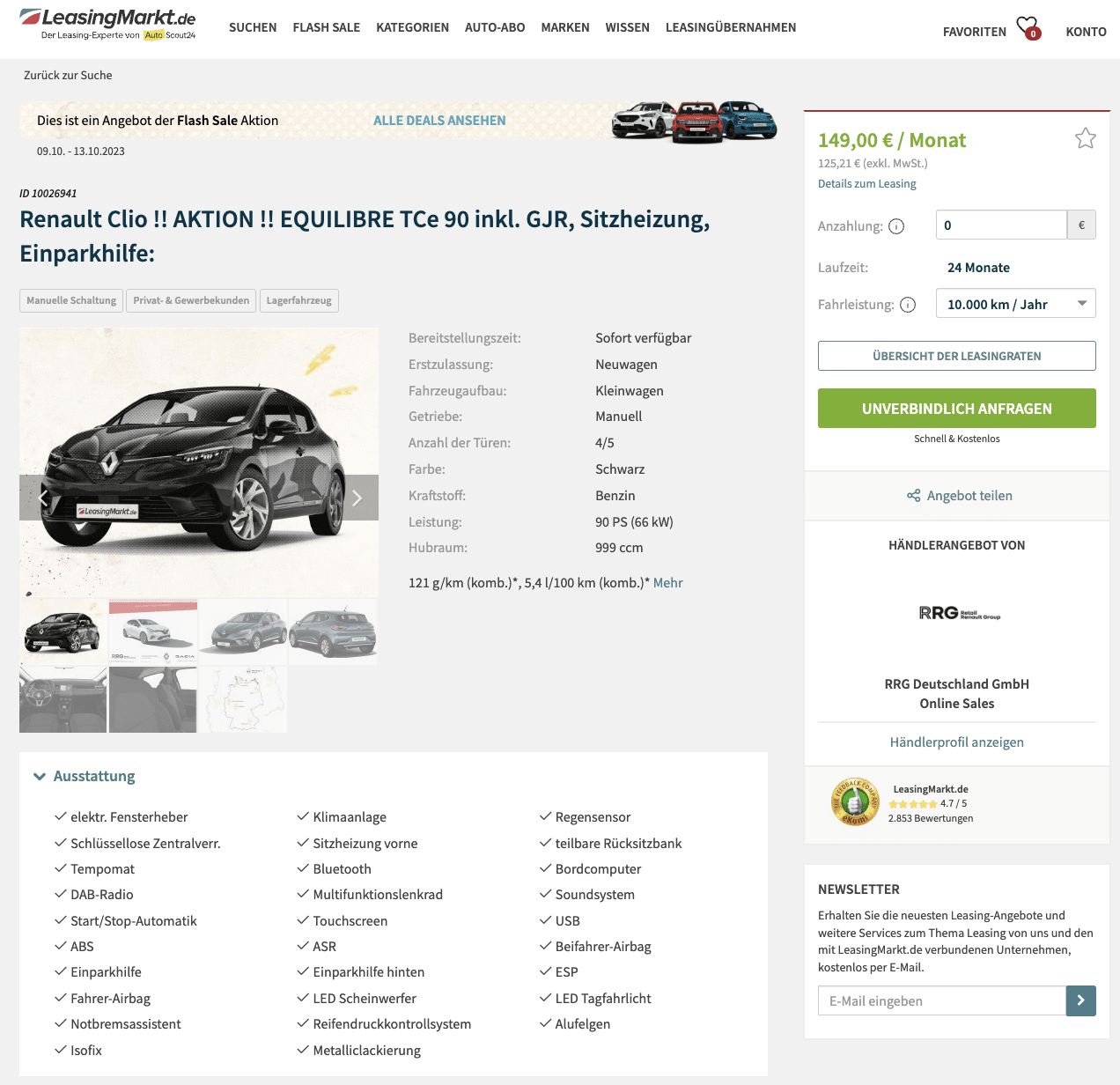Open ÜBERSICHT DER LEASINGRATEN

click(956, 356)
